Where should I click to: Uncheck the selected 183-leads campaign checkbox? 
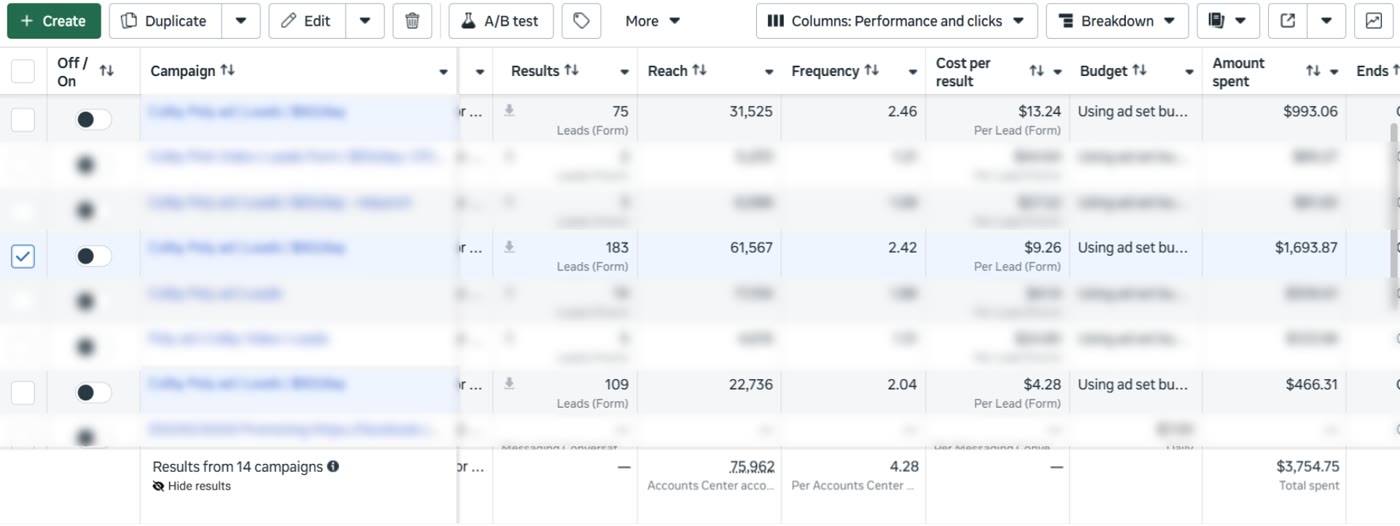coord(22,257)
